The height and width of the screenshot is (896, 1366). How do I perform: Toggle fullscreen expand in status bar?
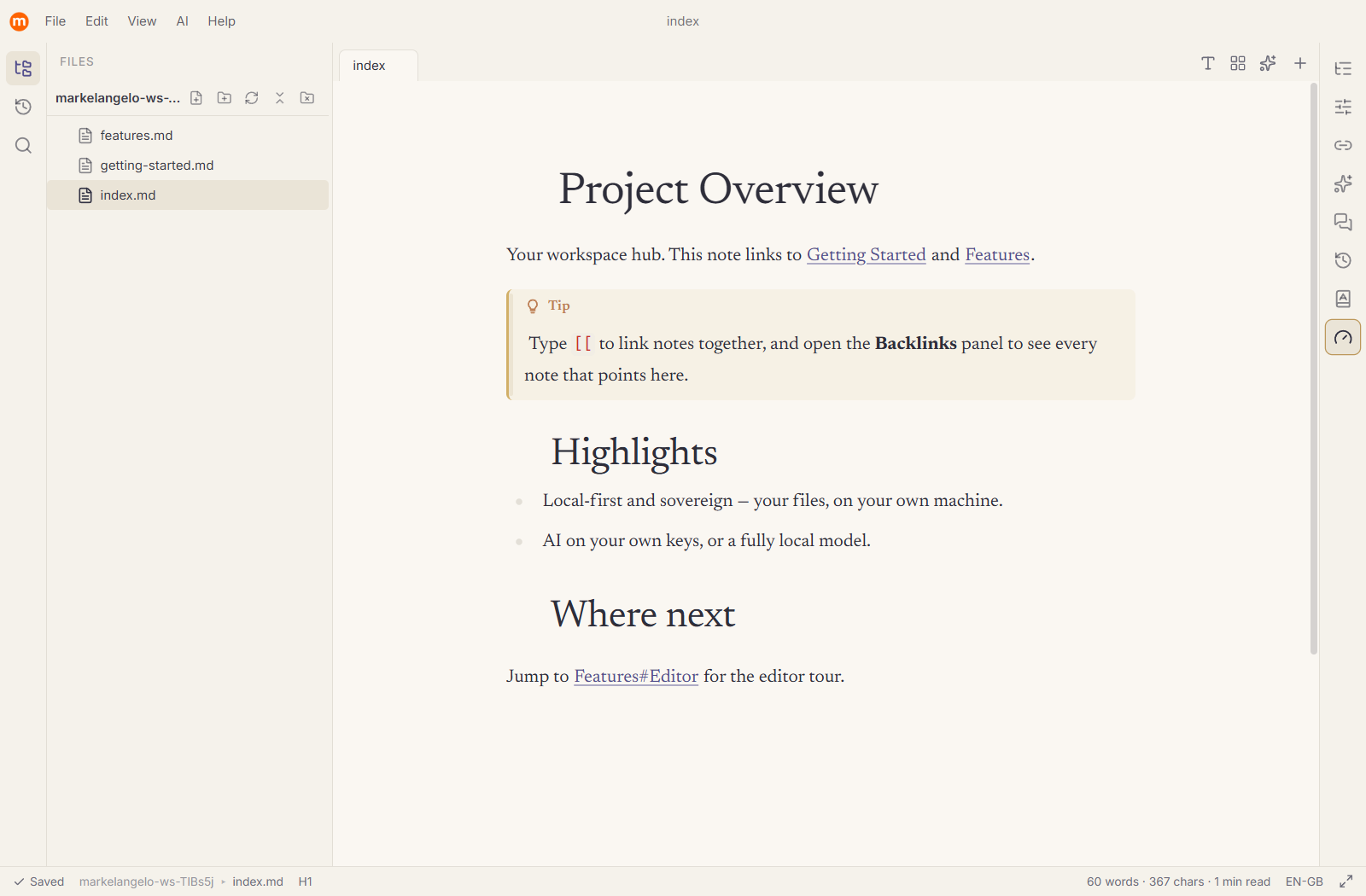1346,881
